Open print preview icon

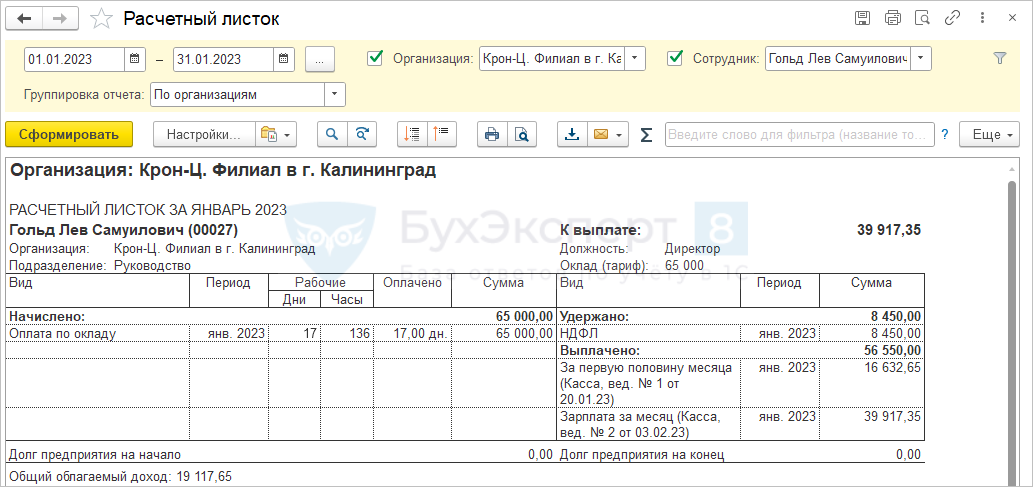[x=521, y=134]
